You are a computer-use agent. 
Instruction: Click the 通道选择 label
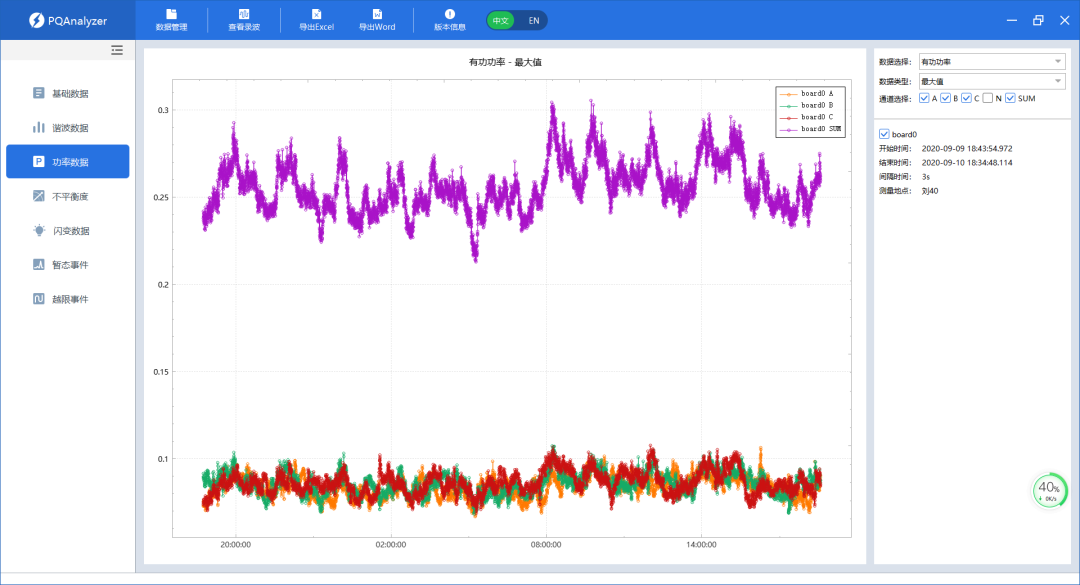click(x=895, y=99)
